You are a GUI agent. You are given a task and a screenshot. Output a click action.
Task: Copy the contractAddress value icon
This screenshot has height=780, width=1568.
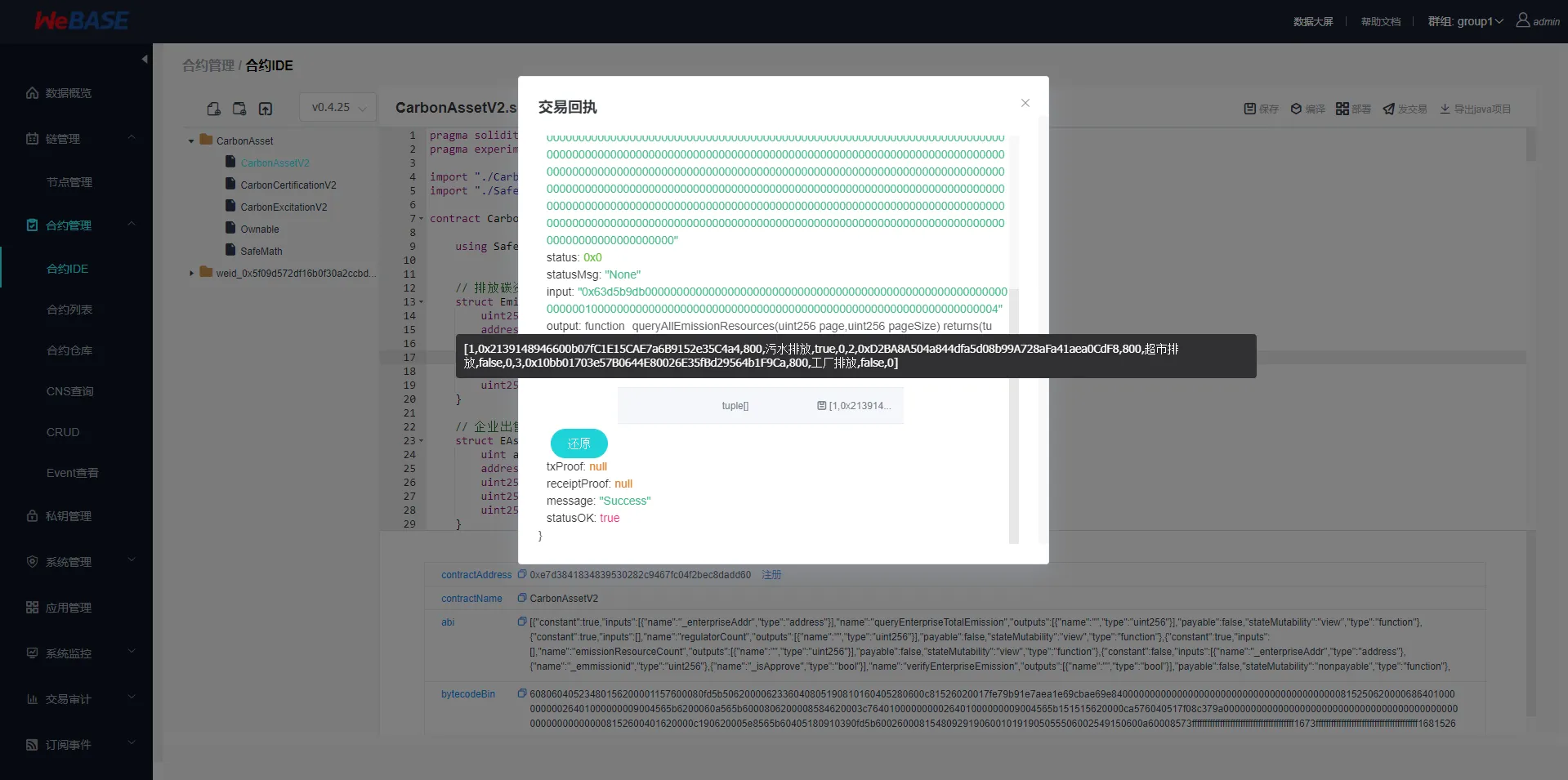point(522,574)
